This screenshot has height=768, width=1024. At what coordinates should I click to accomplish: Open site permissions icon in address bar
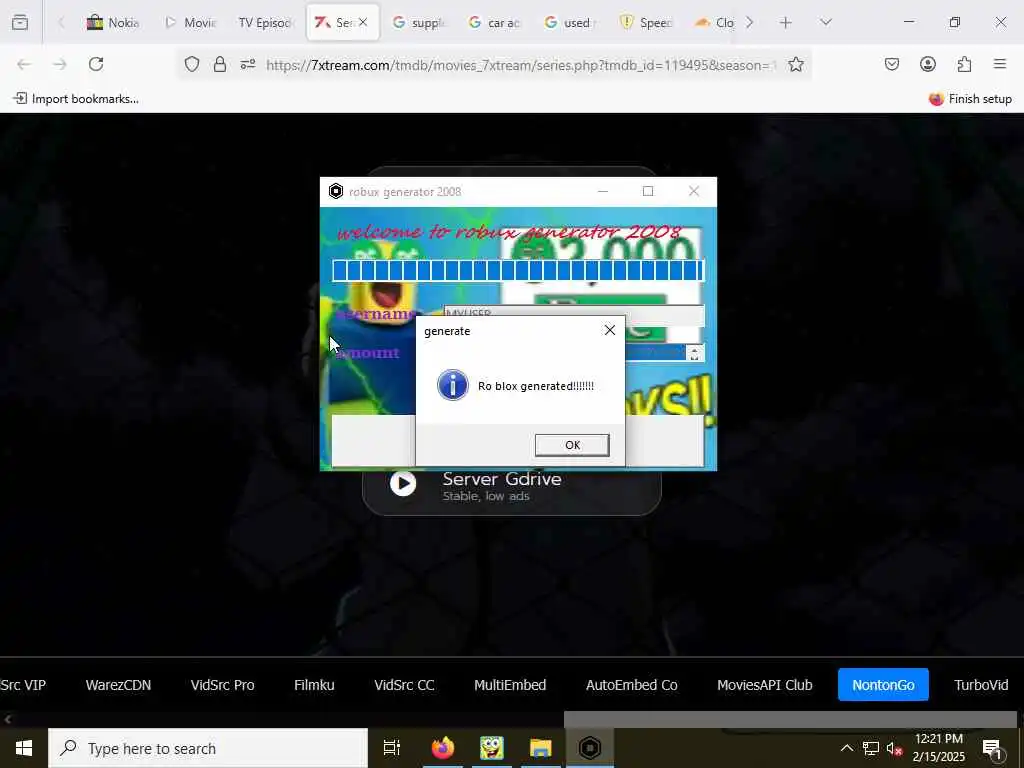[248, 64]
